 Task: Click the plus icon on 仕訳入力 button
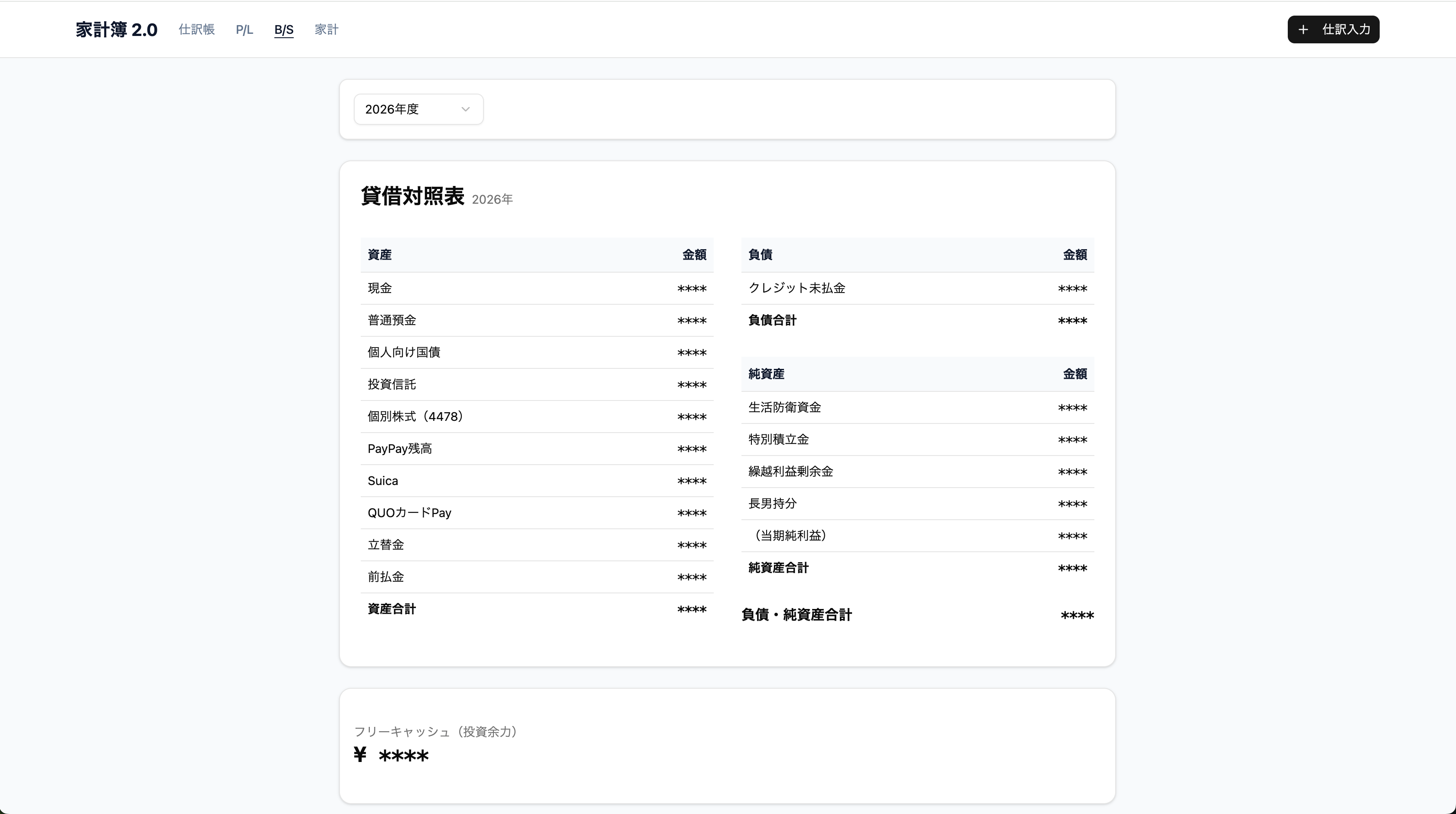coord(1303,29)
